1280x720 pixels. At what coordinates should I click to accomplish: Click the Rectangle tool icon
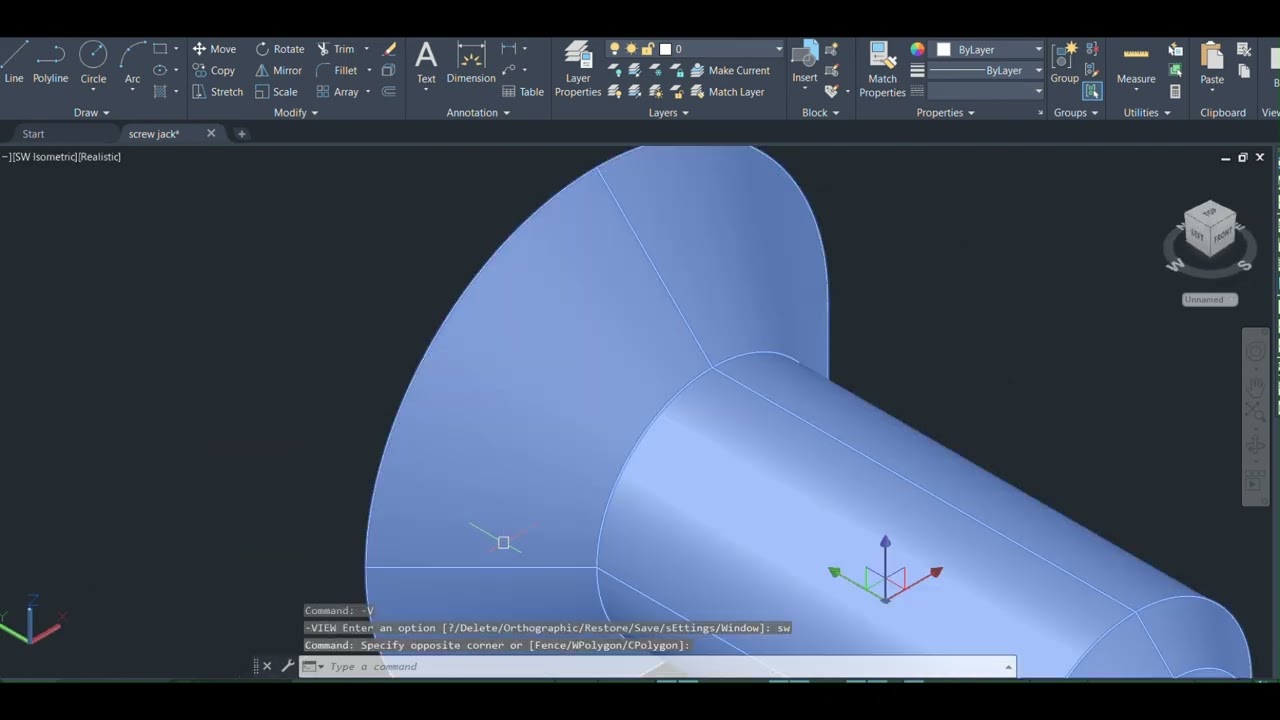160,49
